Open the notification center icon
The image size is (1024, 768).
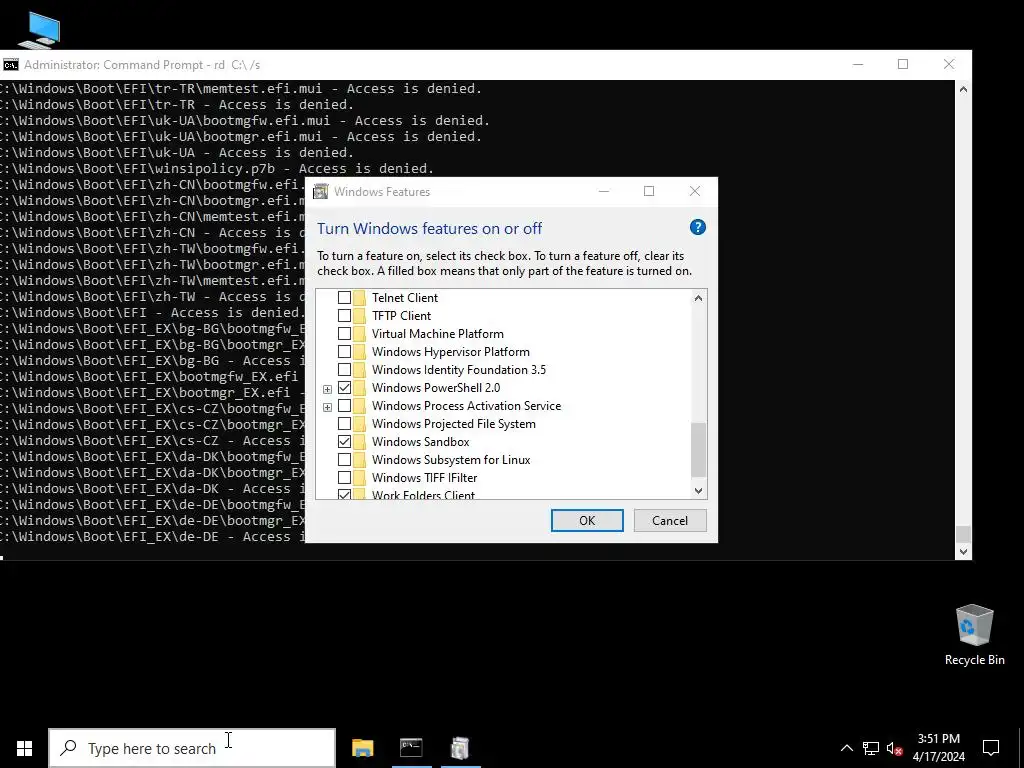(991, 748)
